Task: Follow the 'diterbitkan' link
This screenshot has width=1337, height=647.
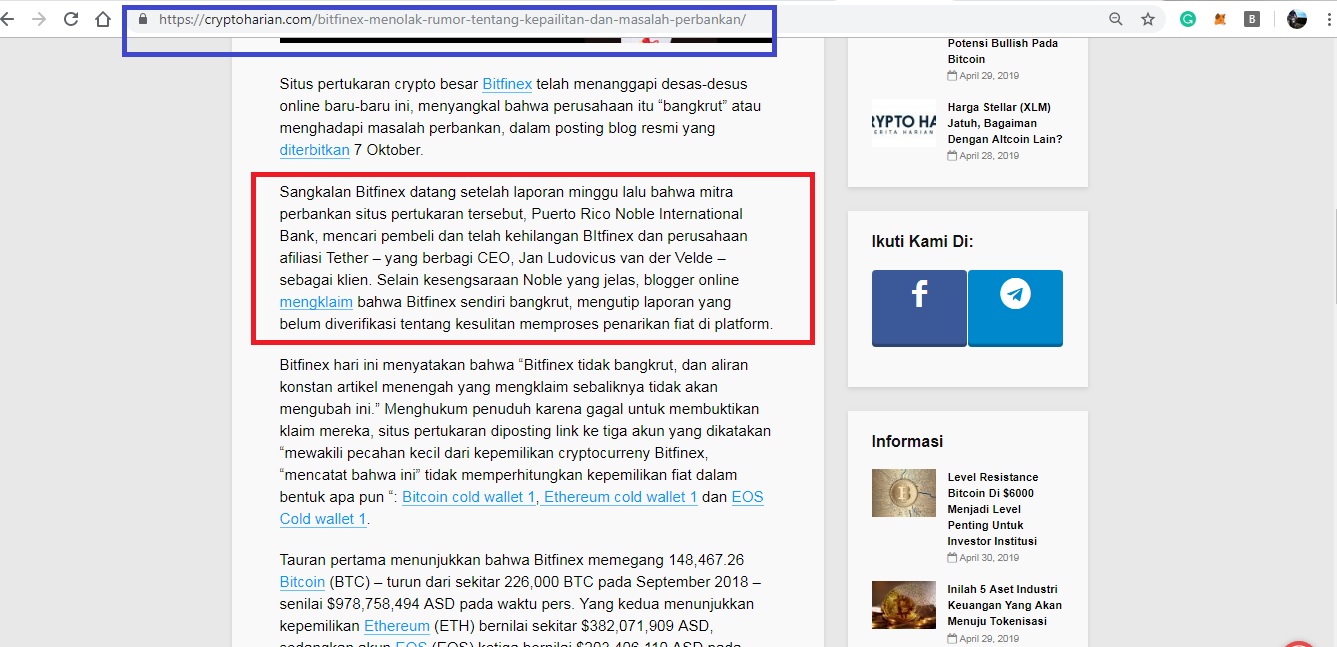Action: [315, 150]
